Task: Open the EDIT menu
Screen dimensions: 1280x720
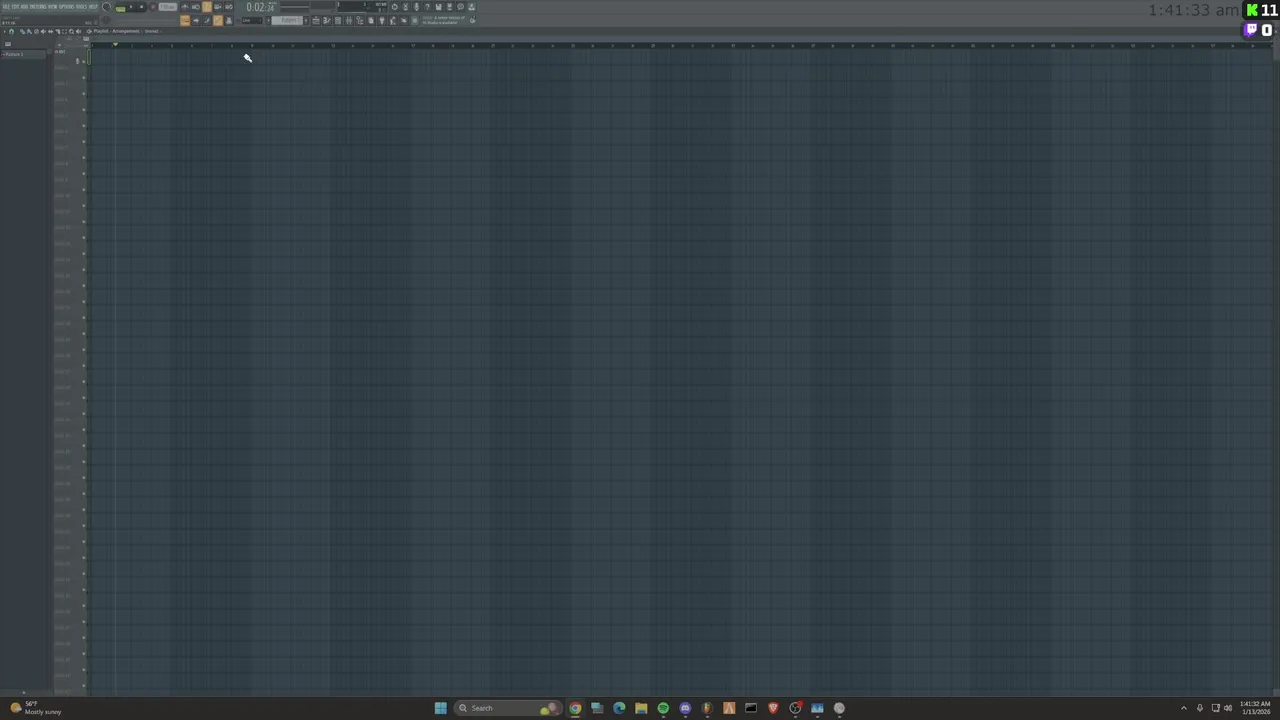Action: pyautogui.click(x=14, y=7)
